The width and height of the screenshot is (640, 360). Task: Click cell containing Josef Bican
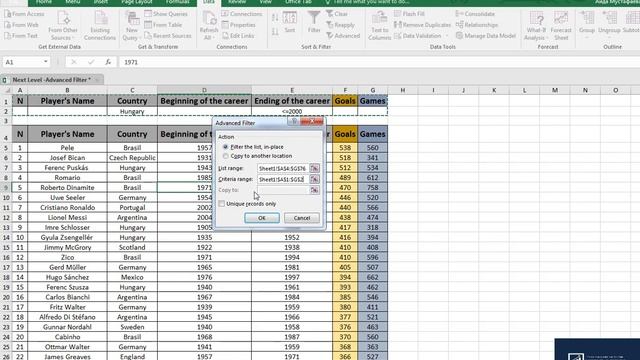(67, 158)
